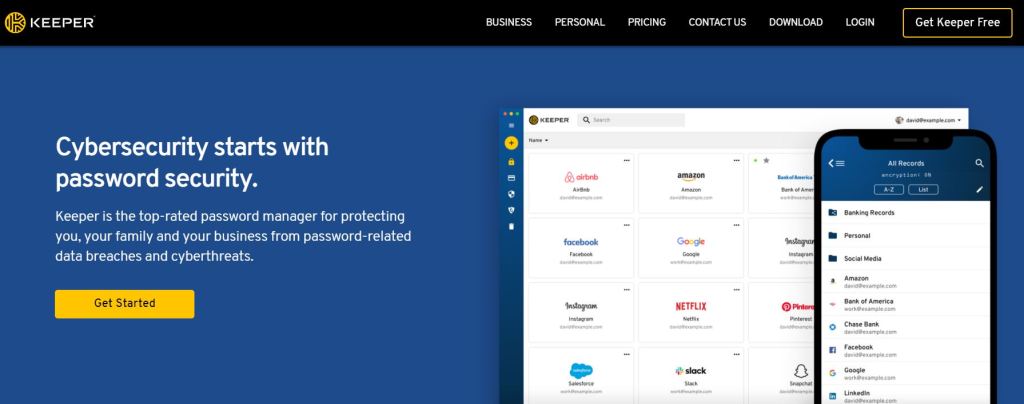Click the Keeper logo in the header

coord(50,22)
